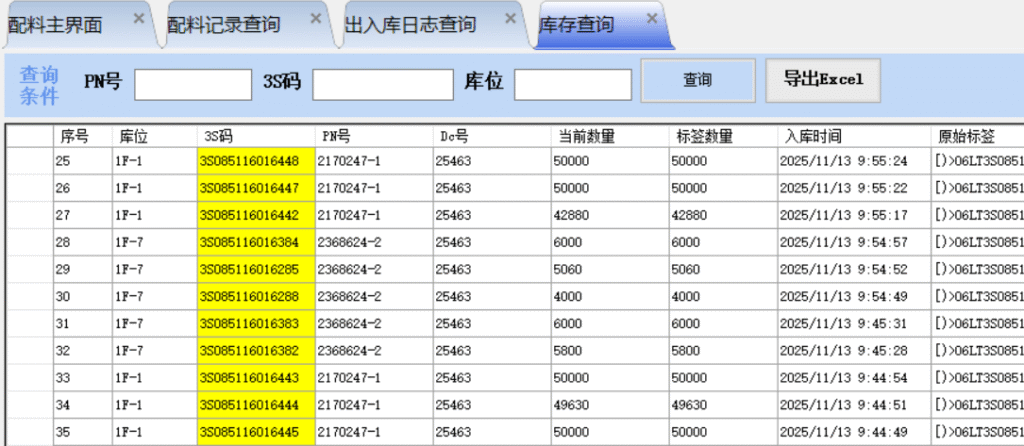
Task: Click 当前数量 cell 42880
Action: pos(611,215)
